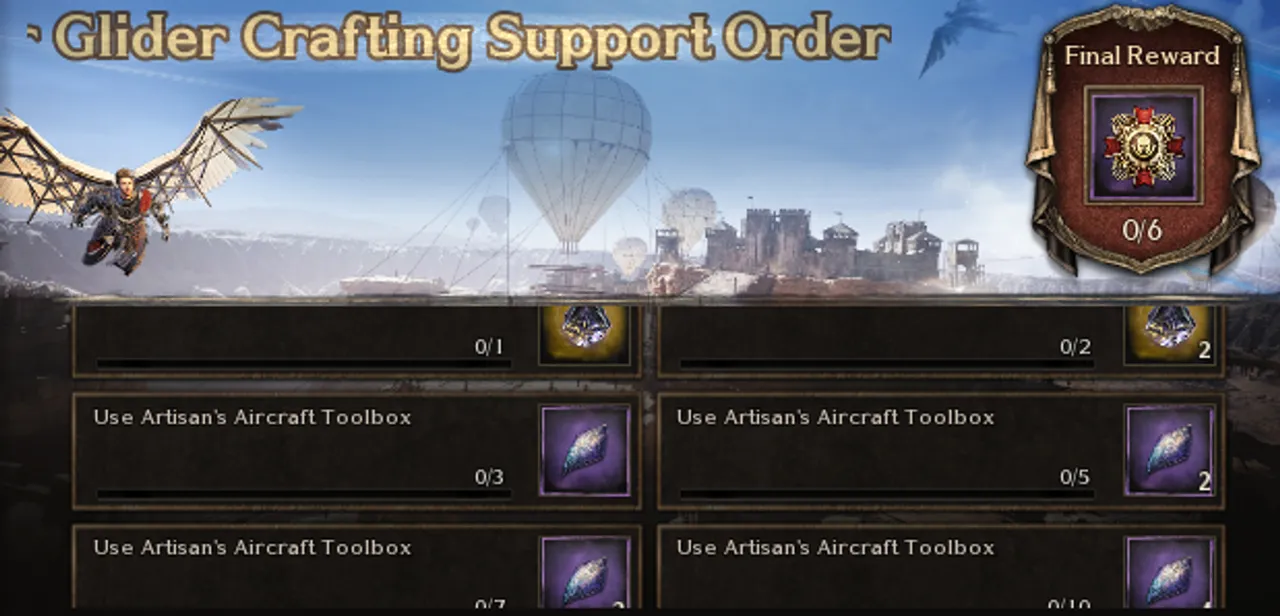Click the progress bar showing 0/2
Viewport: 1280px width, 616px height.
[x=886, y=363]
